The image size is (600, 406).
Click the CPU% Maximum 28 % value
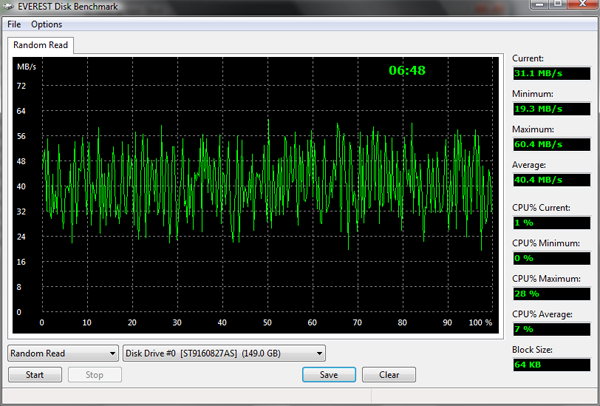coord(551,294)
